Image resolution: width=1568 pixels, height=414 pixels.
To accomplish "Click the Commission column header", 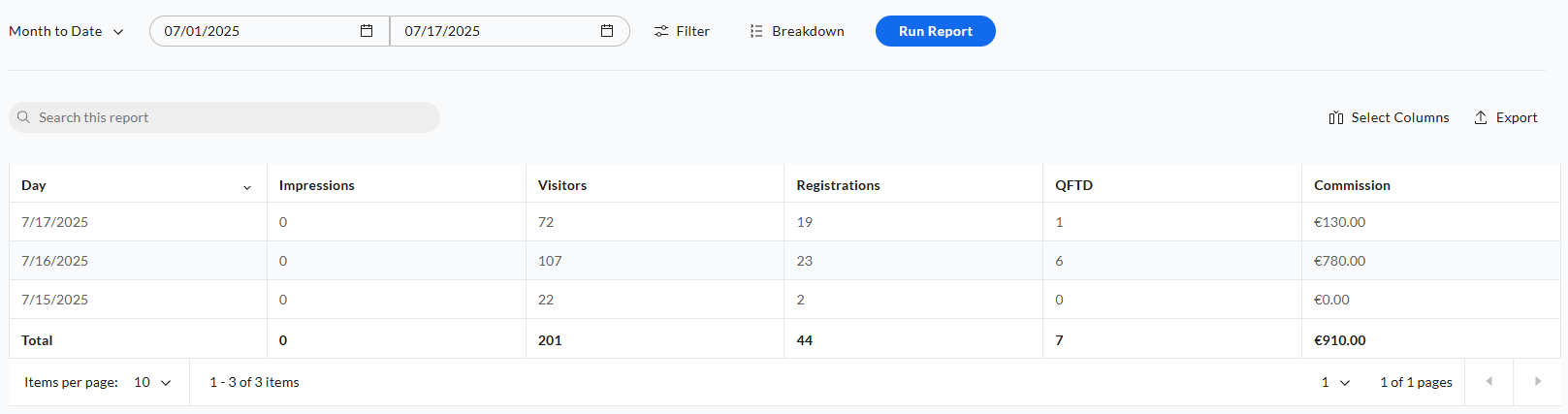I will pyautogui.click(x=1352, y=185).
